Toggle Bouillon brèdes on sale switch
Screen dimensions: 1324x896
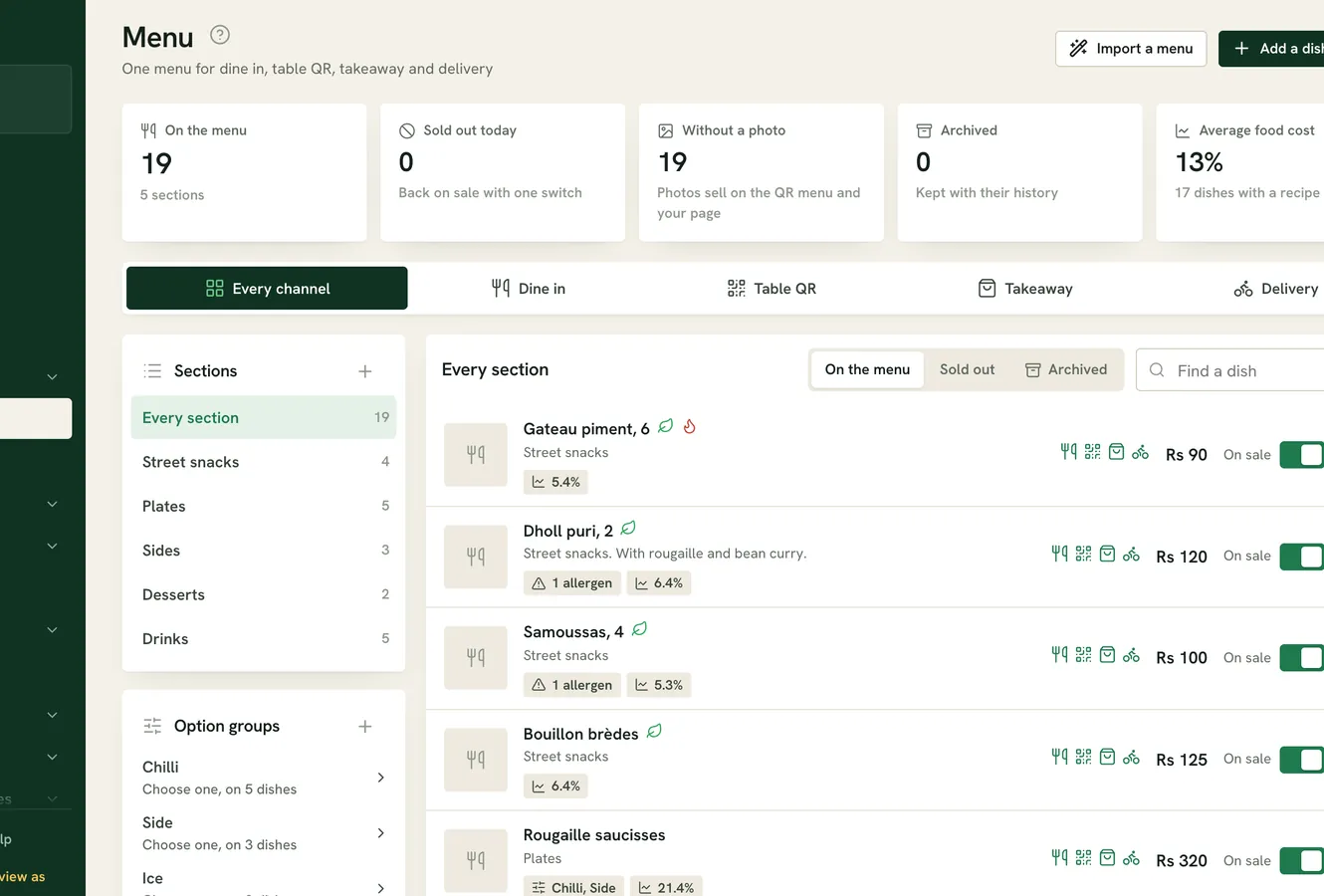[x=1301, y=760]
